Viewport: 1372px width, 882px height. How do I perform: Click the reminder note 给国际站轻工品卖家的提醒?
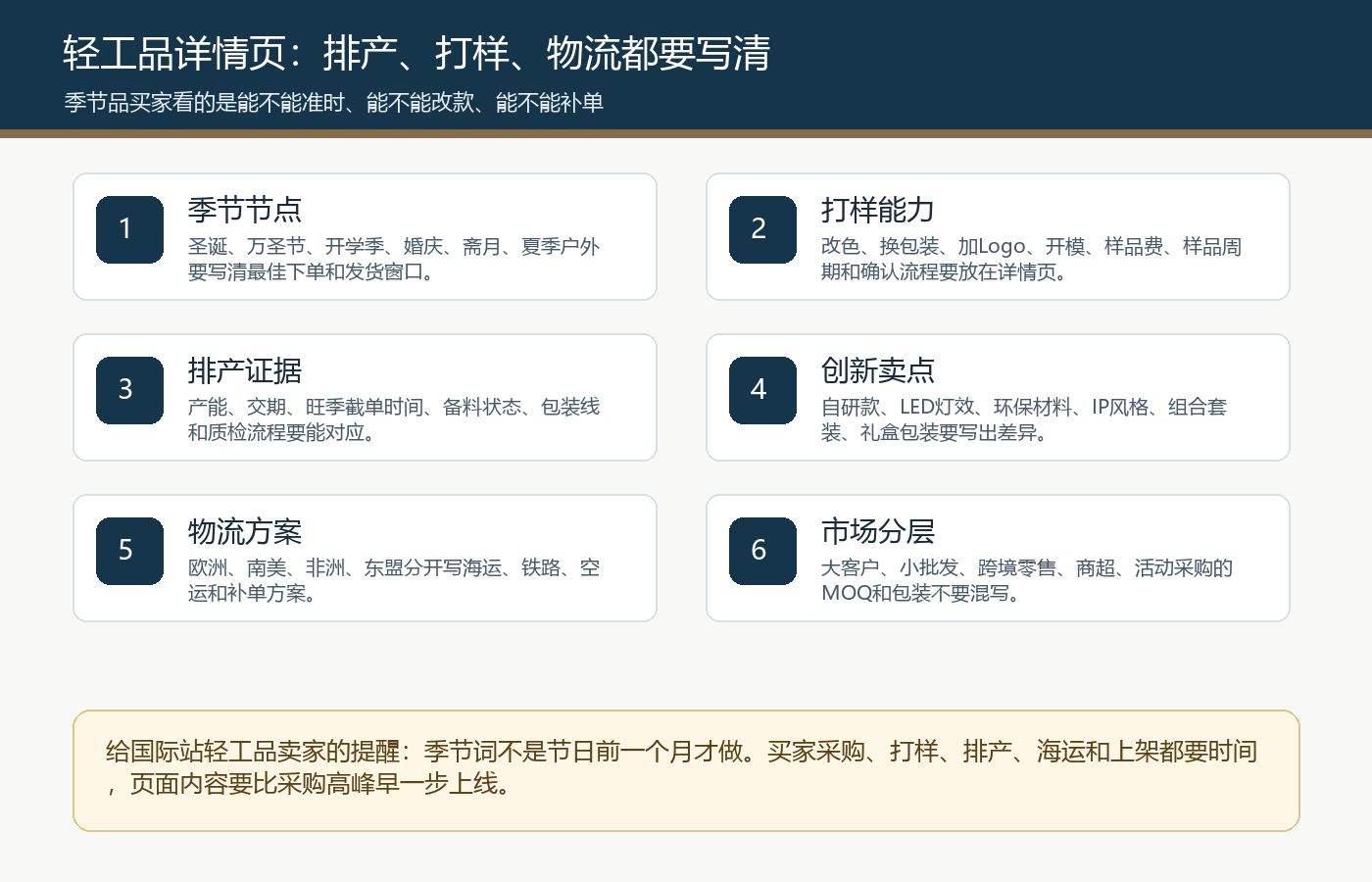[x=686, y=770]
